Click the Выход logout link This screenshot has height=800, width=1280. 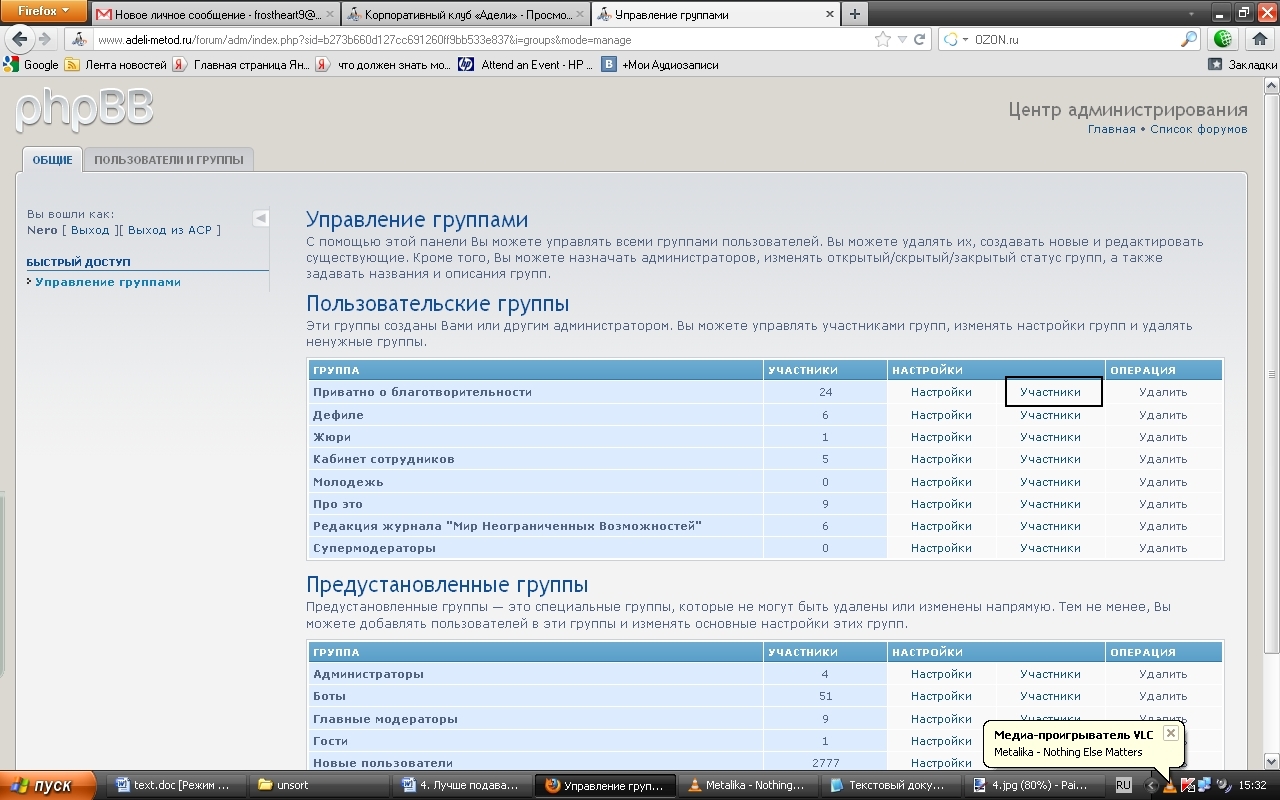point(90,230)
